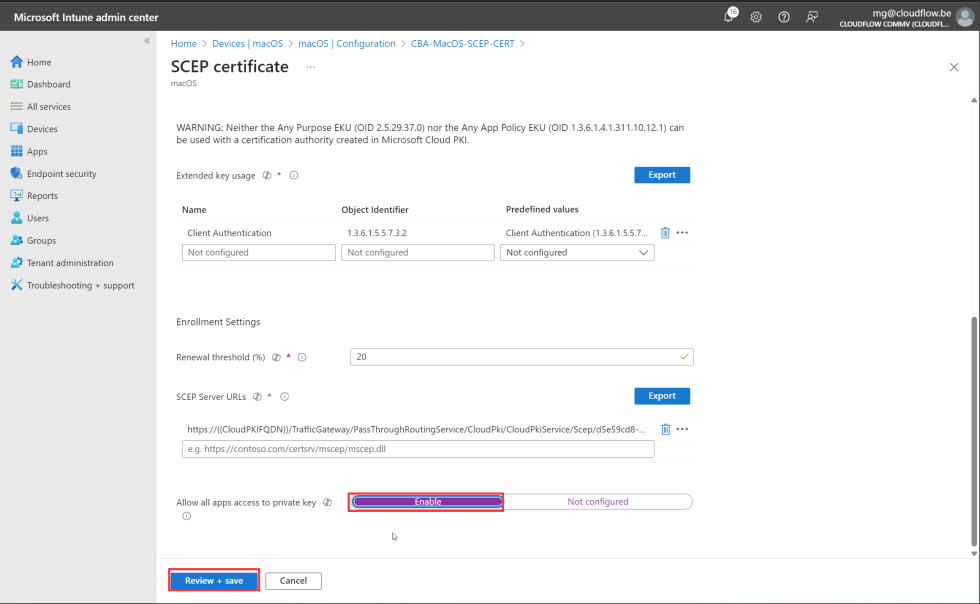Click the Review + save button
Image resolution: width=980 pixels, height=604 pixels.
(x=213, y=580)
